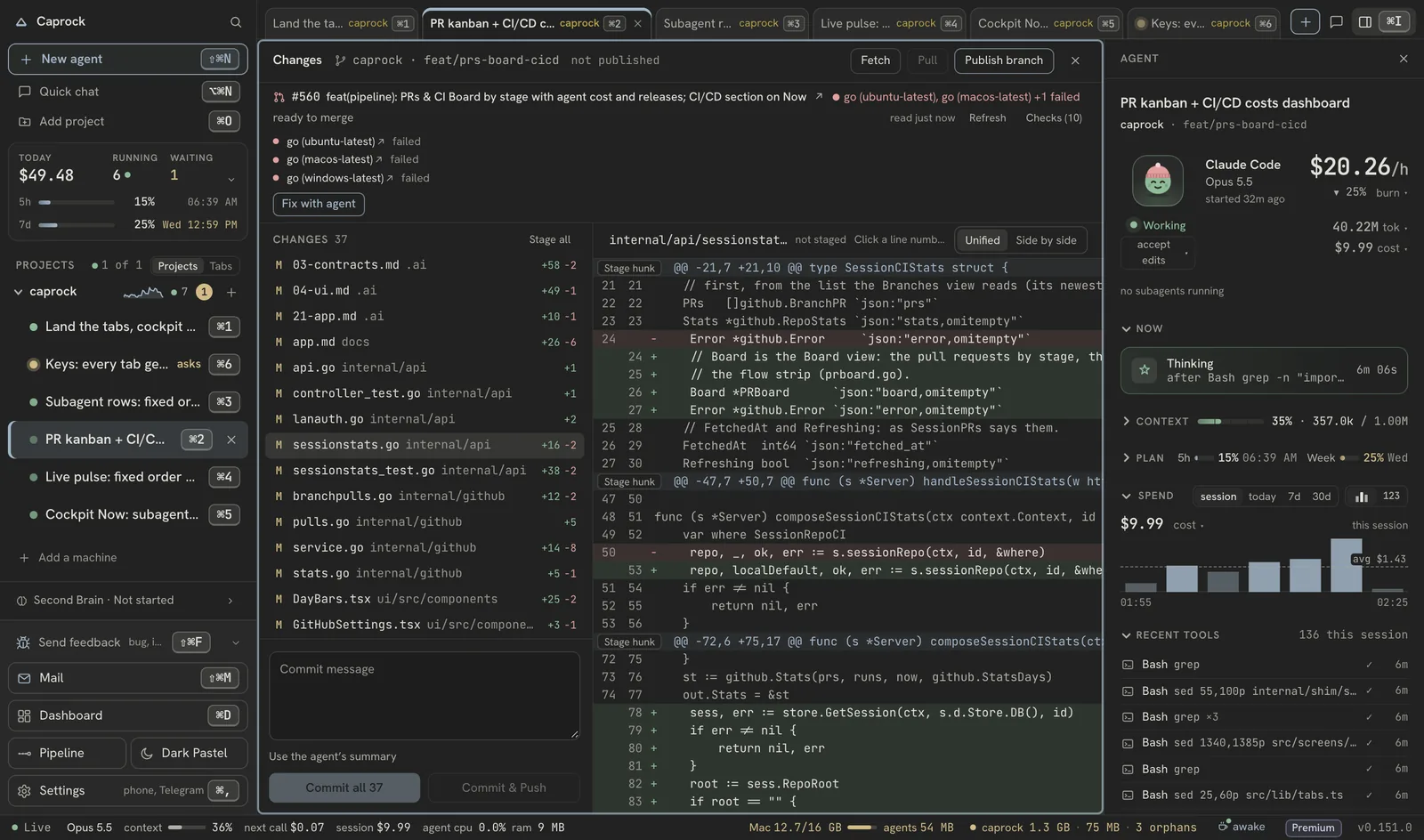Screen dimensions: 1424x840
Task: Click the new tab plus icon in the top bar
Action: click(x=1305, y=22)
